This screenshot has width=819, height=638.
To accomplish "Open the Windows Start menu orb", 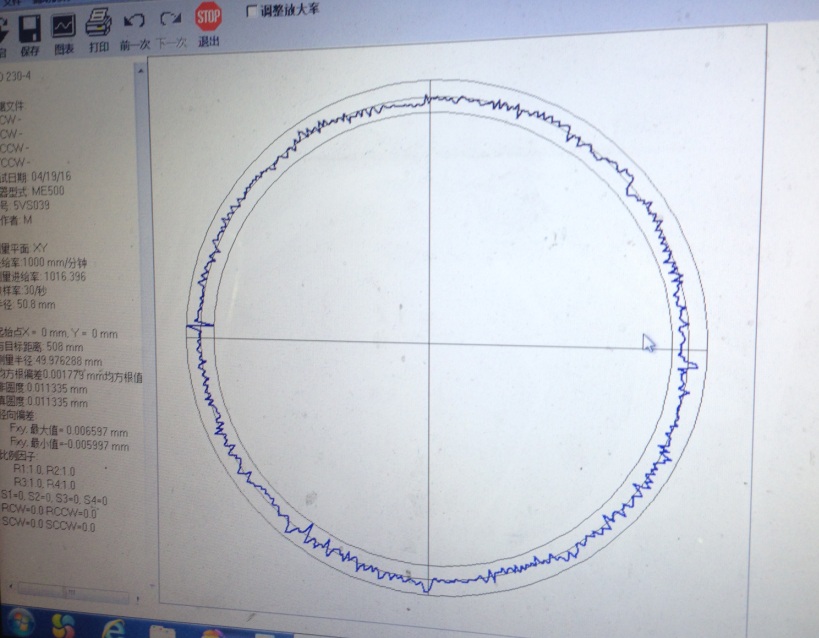I will (x=19, y=625).
